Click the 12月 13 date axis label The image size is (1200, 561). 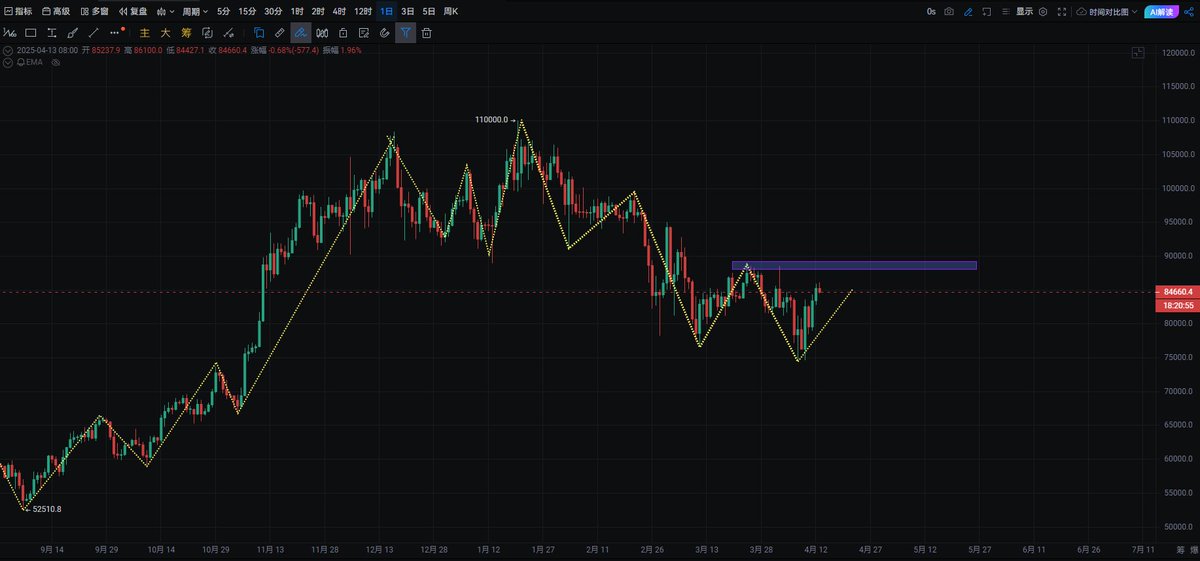click(379, 549)
